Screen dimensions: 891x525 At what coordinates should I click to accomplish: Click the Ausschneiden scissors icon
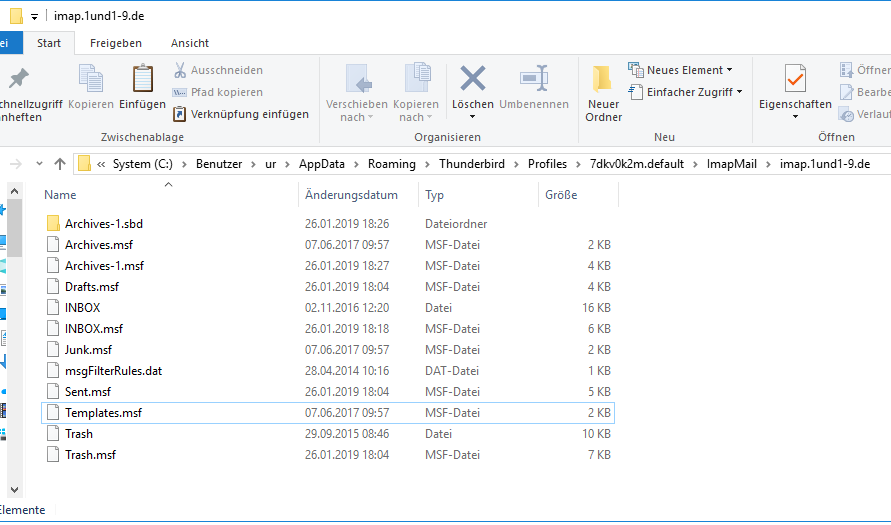point(180,70)
